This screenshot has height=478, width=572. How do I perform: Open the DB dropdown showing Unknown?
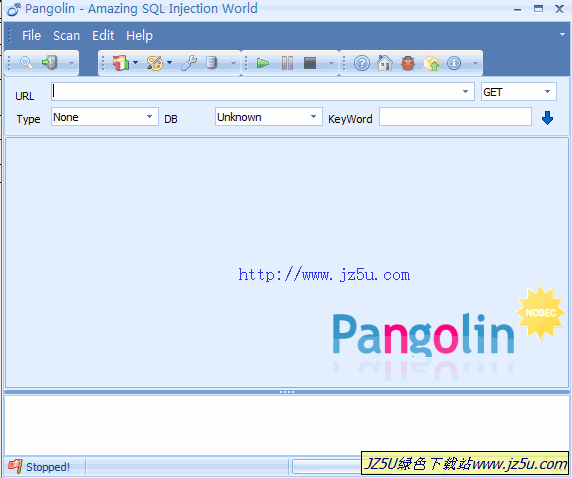point(269,117)
